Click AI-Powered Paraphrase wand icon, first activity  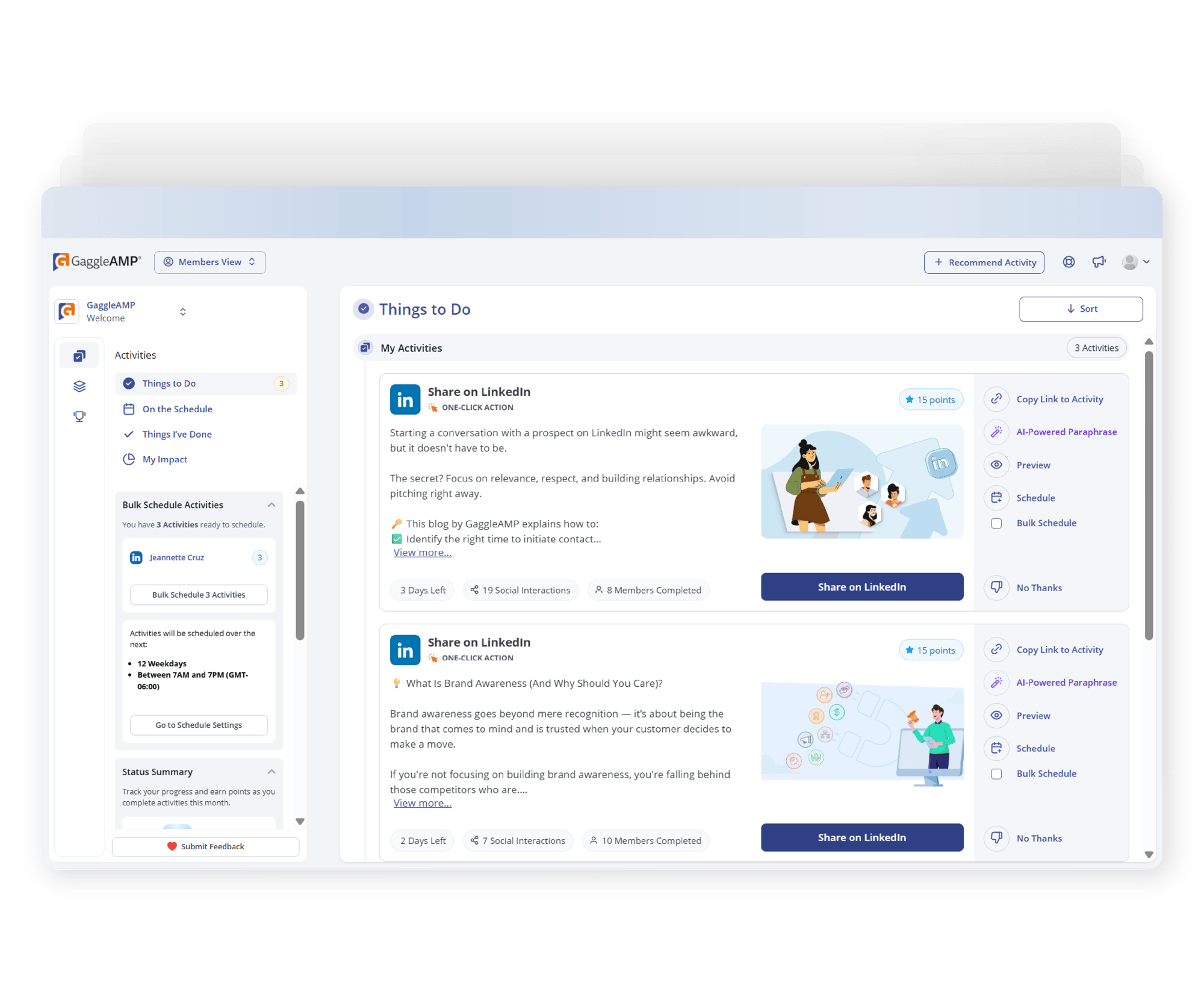[x=996, y=432]
